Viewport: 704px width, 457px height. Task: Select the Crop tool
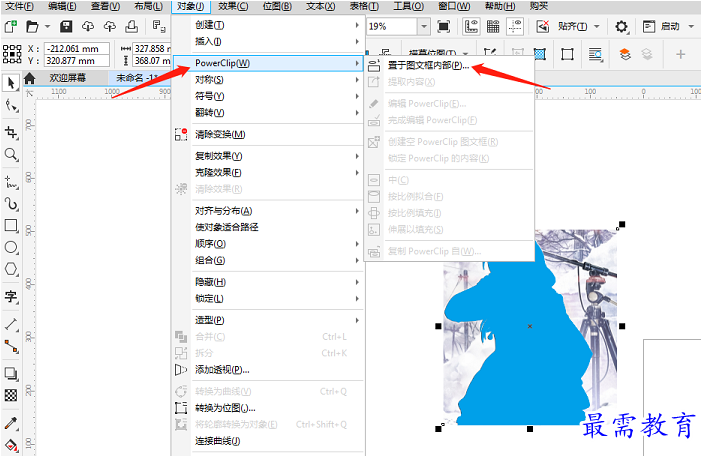tap(11, 132)
